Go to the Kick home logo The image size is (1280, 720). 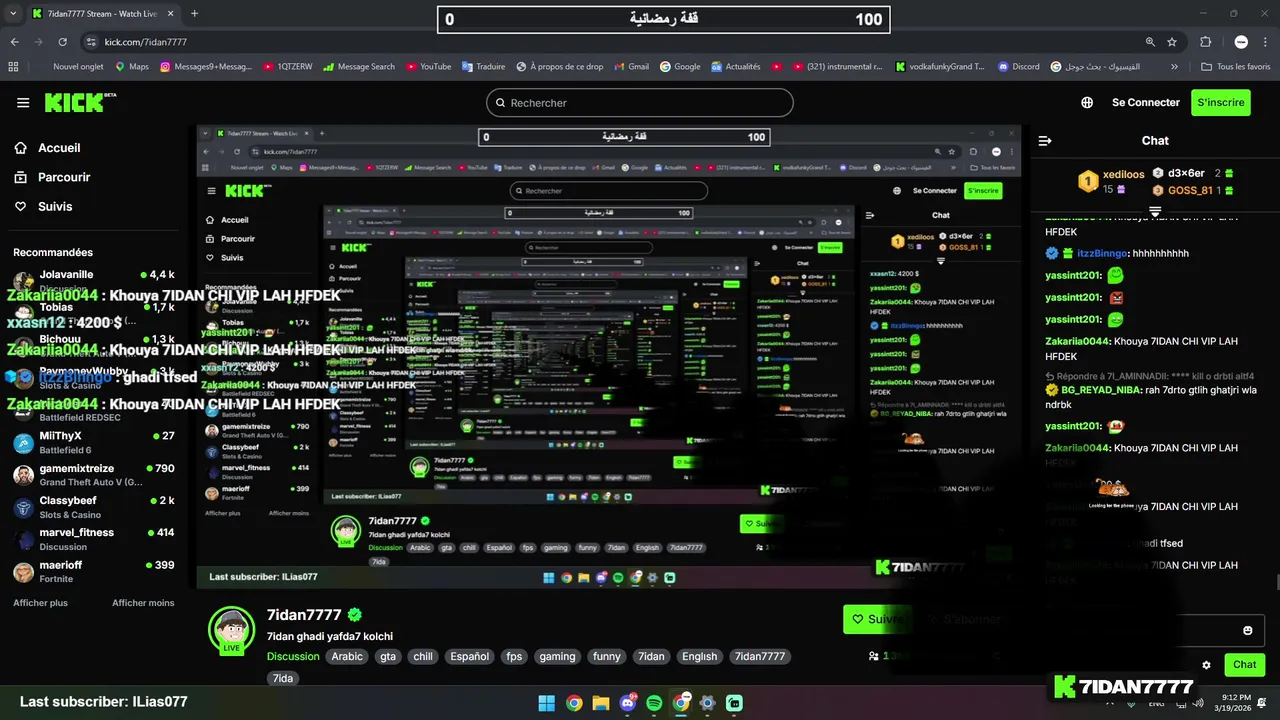[80, 102]
